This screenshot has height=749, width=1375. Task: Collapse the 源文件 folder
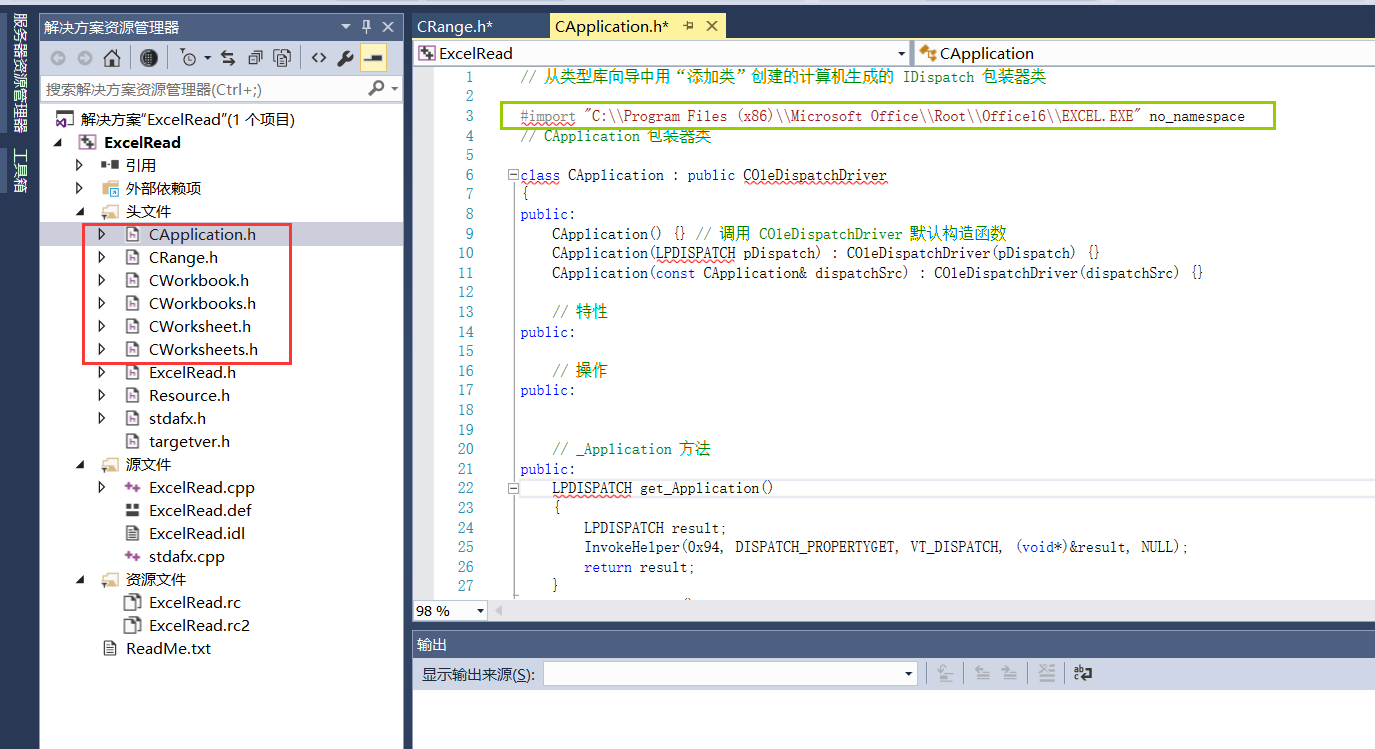[80, 464]
